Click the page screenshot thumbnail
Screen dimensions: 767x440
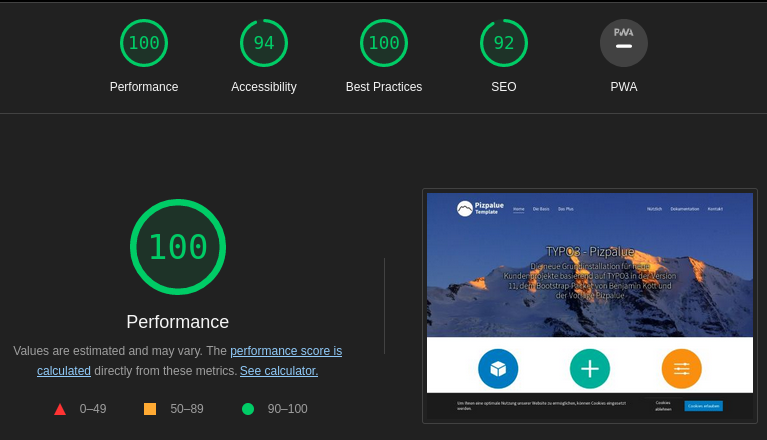(x=590, y=306)
